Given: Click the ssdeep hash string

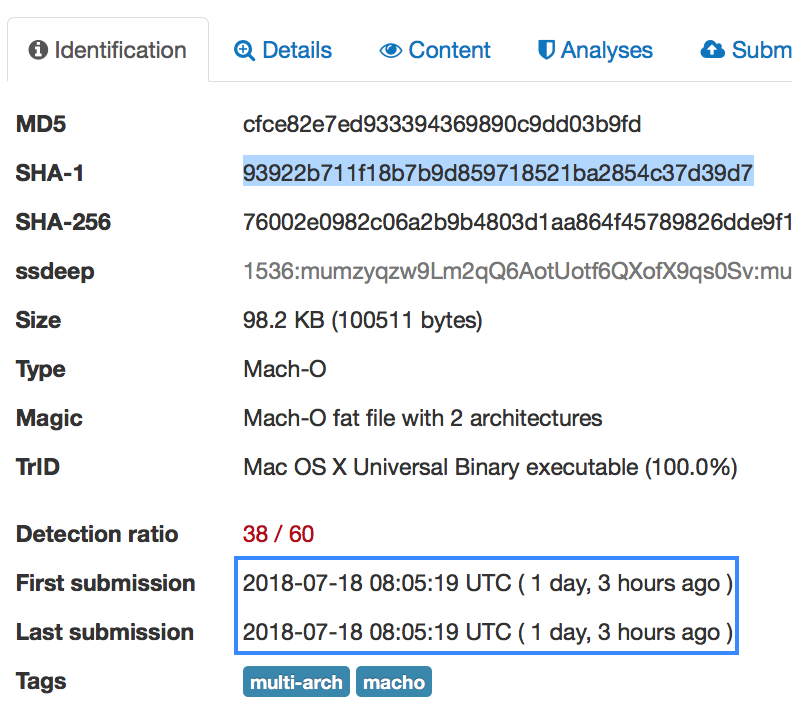Looking at the screenshot, I should [516, 272].
